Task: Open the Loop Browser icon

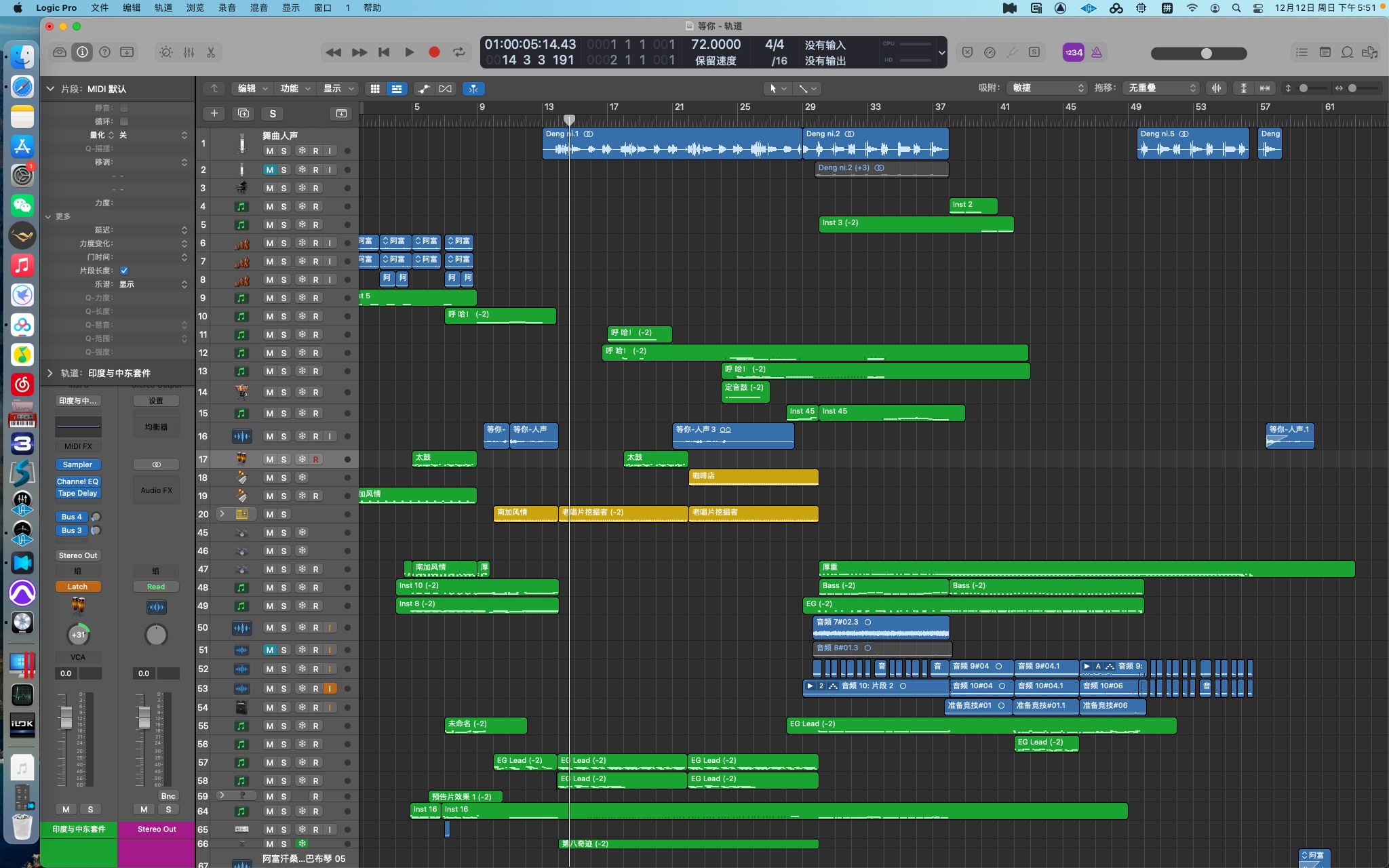Action: pyautogui.click(x=1348, y=52)
